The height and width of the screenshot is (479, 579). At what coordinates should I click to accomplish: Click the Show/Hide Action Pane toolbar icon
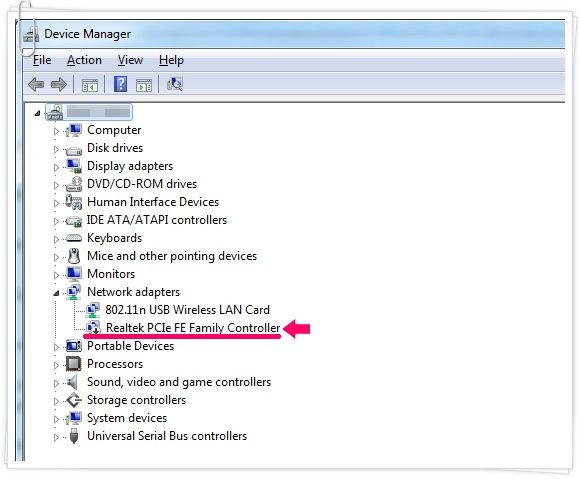click(144, 85)
